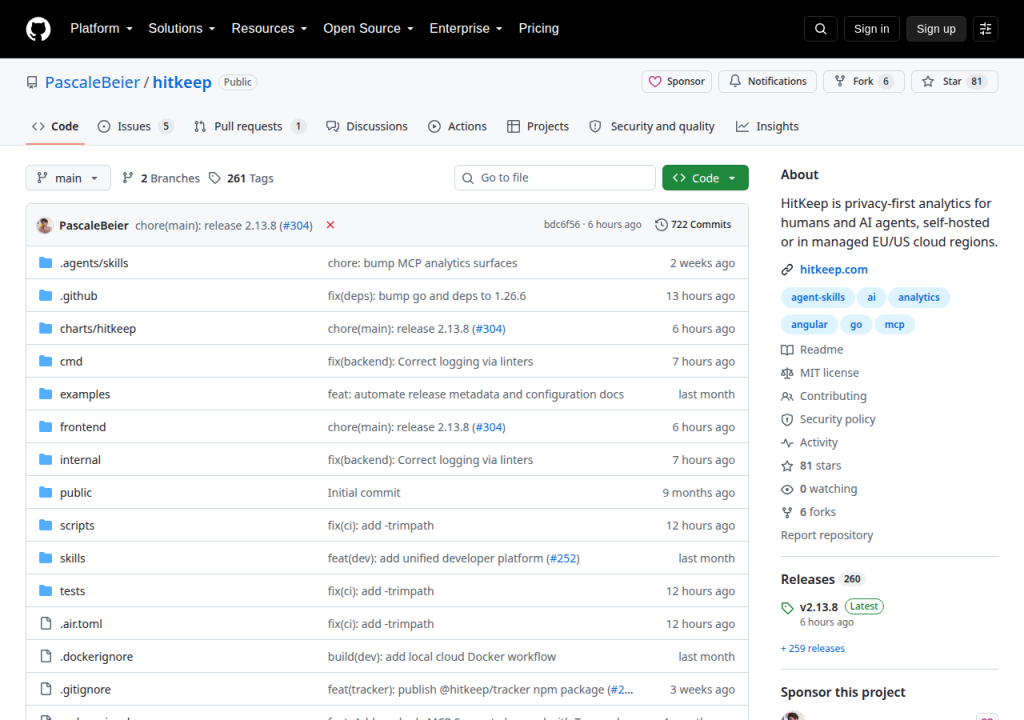Star the hitkeep repository
The image size is (1024, 720).
click(x=954, y=82)
